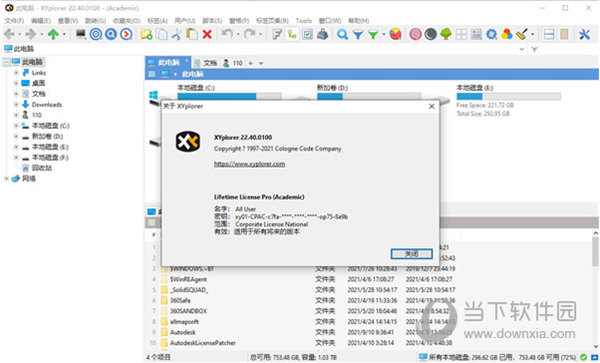Toggle checkbox selection mode icon

tap(307, 34)
